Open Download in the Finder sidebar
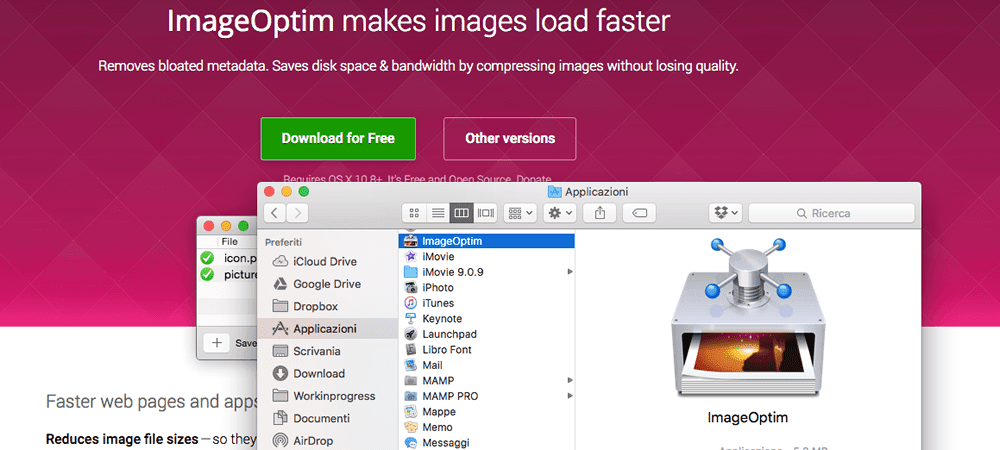This screenshot has height=450, width=1000. pos(327,374)
